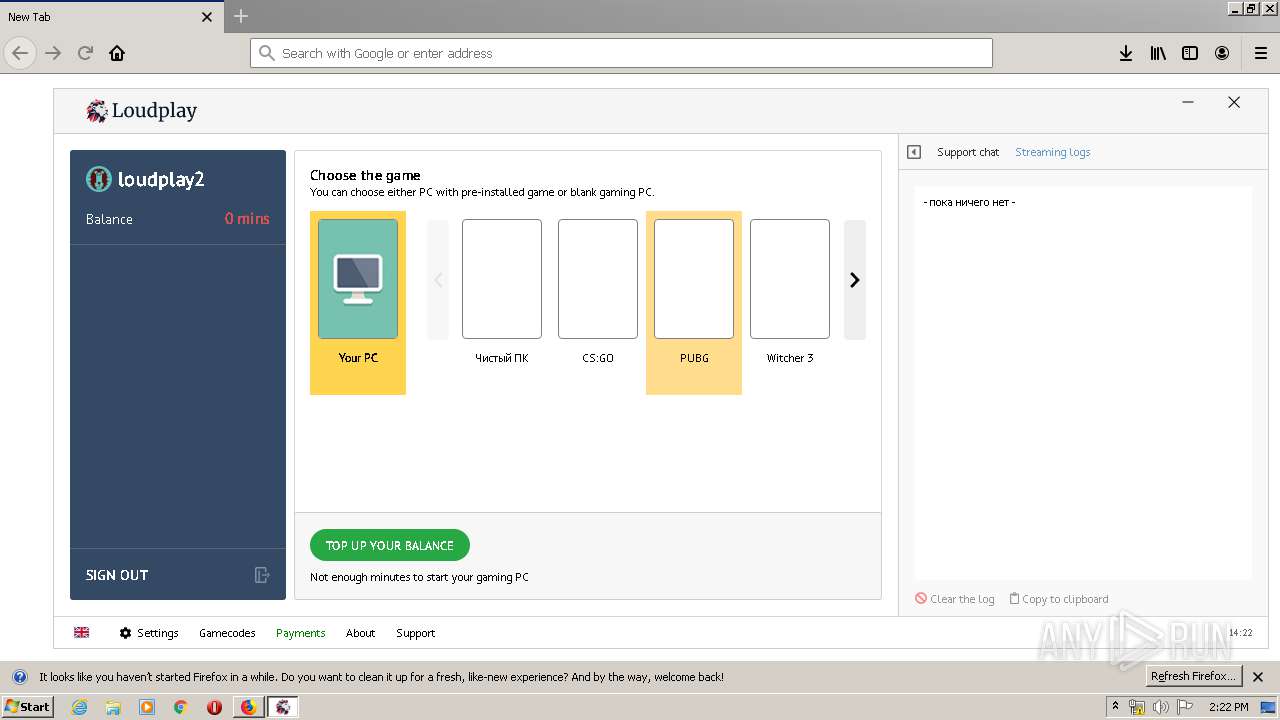
Task: Reload the page in Firefox
Action: (x=85, y=53)
